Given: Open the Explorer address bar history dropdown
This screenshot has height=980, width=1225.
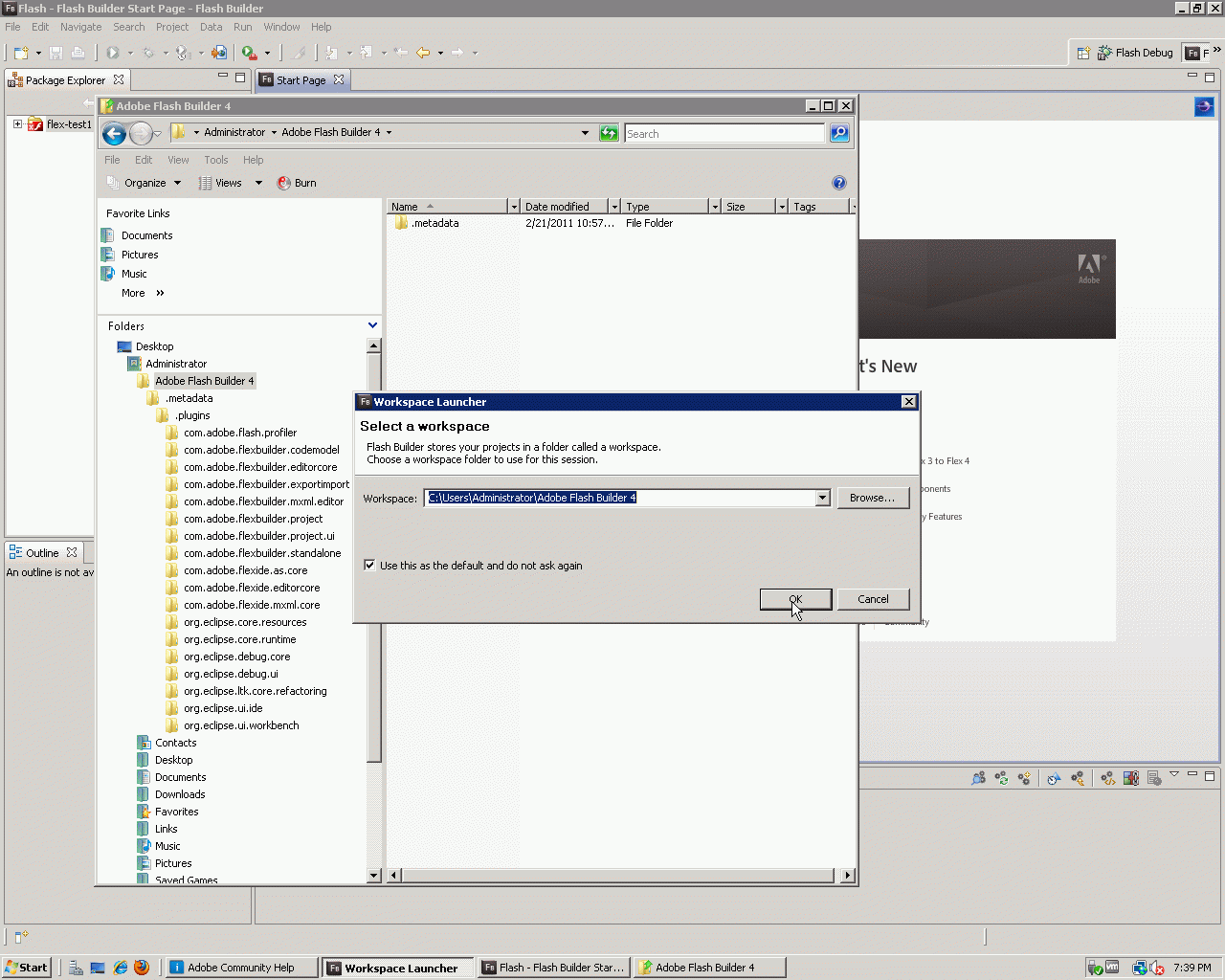Looking at the screenshot, I should 585,133.
